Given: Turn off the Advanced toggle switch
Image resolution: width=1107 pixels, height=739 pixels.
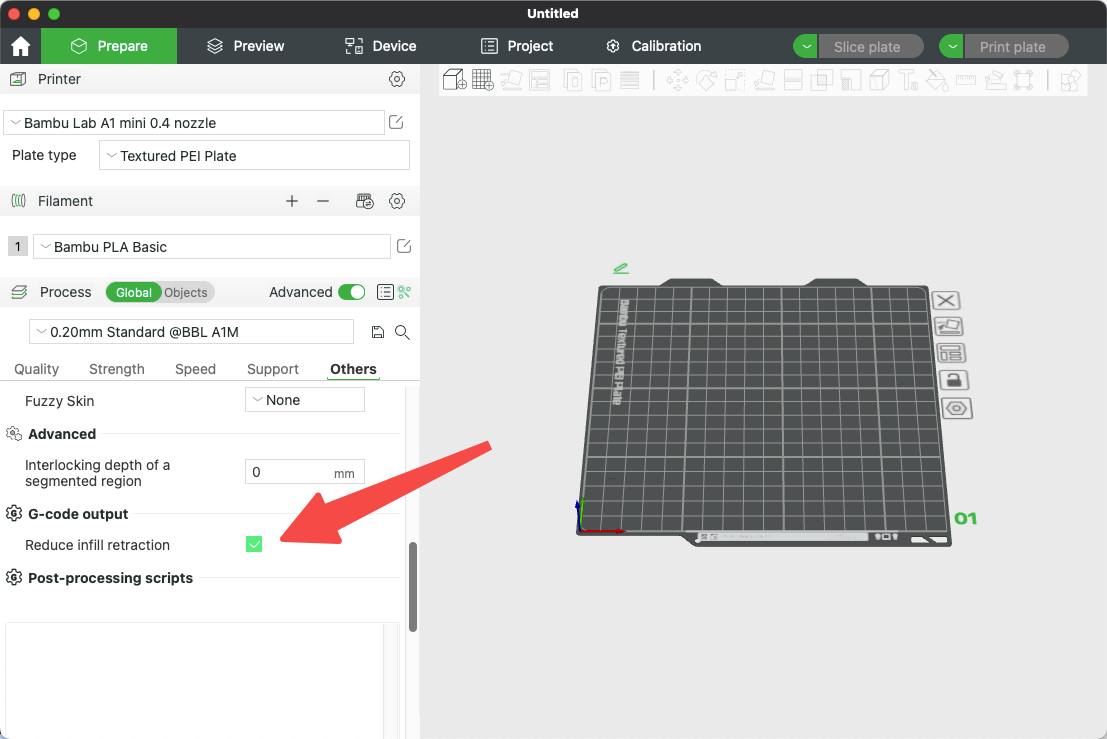Looking at the screenshot, I should (x=352, y=292).
